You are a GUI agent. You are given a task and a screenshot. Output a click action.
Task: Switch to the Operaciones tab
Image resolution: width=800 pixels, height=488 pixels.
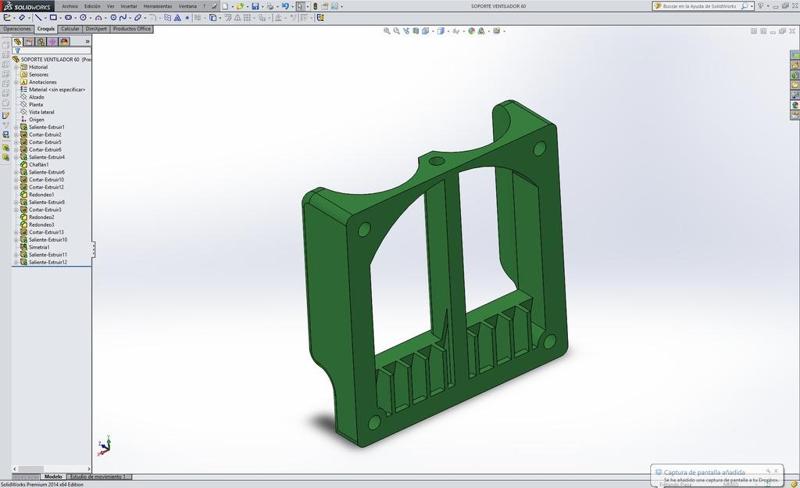tap(17, 29)
